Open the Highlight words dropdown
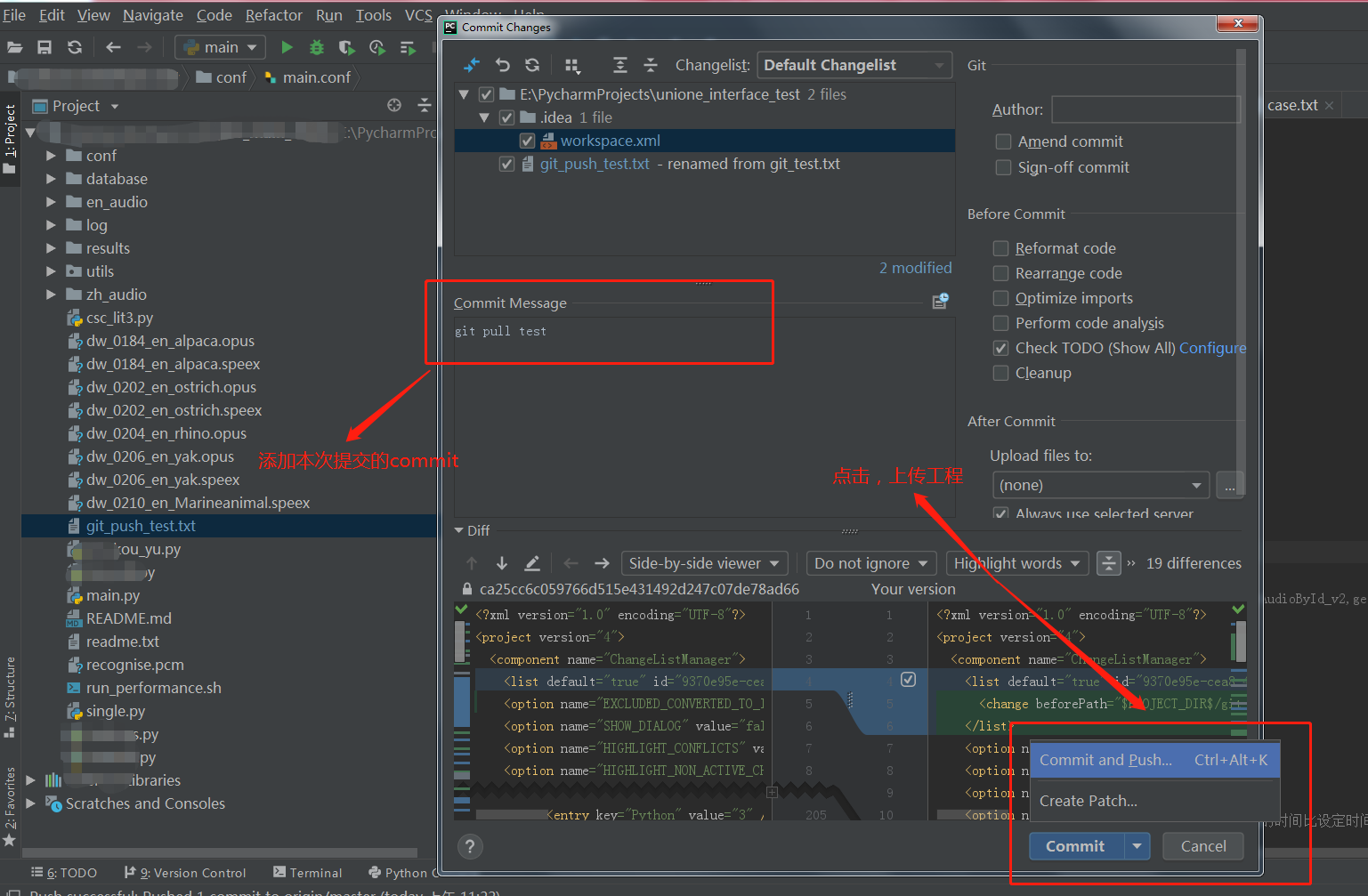Screen dimensions: 1368x896 point(1017,563)
